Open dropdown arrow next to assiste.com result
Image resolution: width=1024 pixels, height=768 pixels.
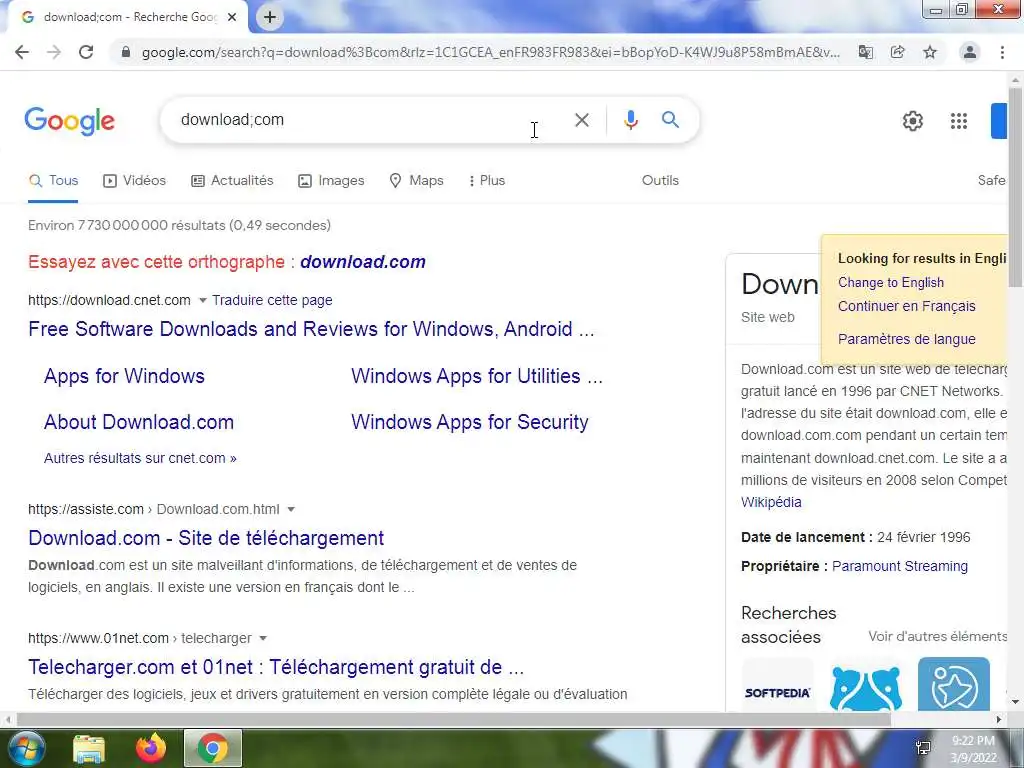291,509
